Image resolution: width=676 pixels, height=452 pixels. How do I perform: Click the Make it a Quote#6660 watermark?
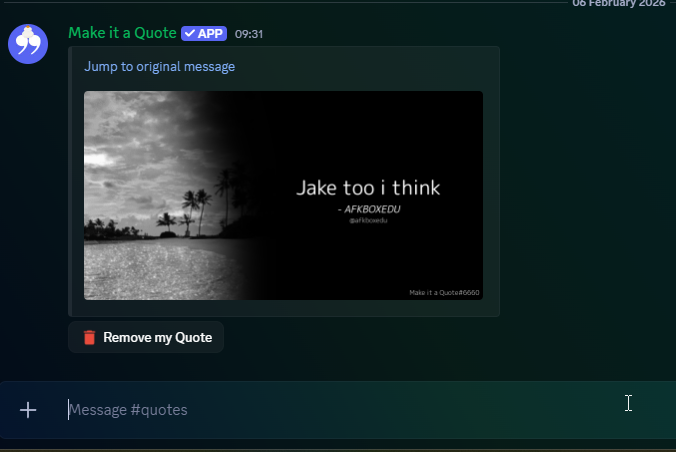444,293
